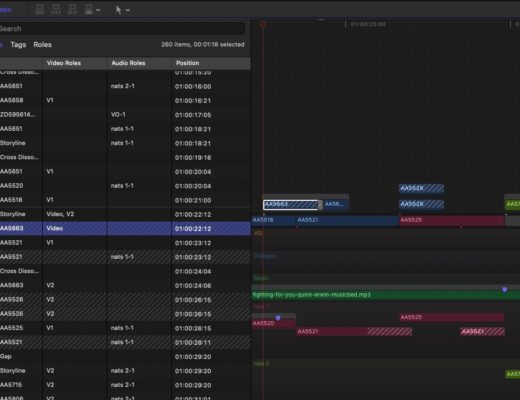Select AA5521 row at 01:00:28:11

[x=125, y=342]
